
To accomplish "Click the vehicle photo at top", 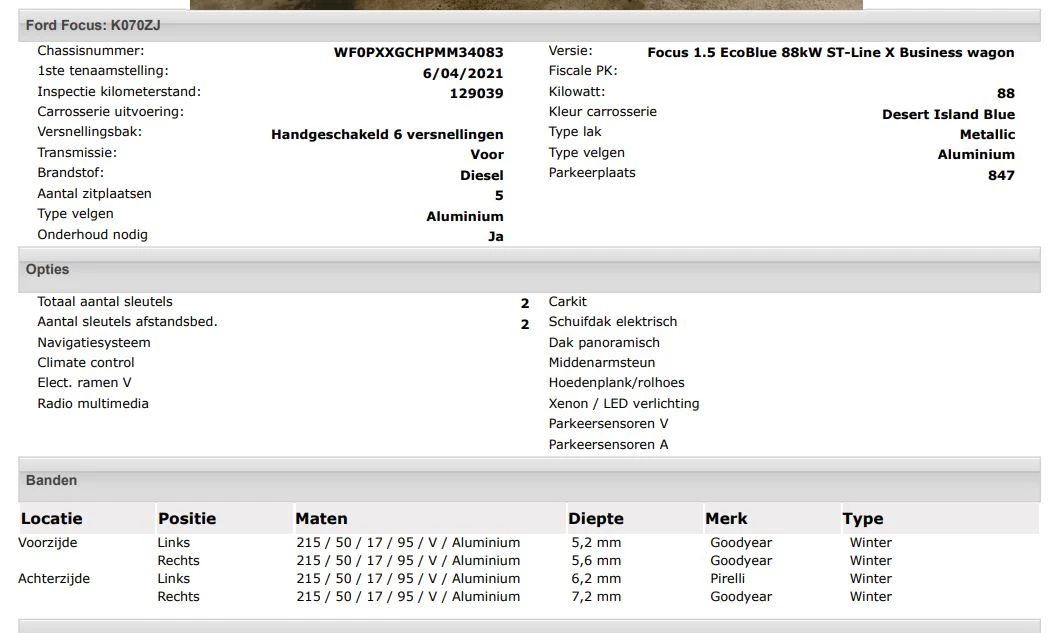I will point(526,4).
